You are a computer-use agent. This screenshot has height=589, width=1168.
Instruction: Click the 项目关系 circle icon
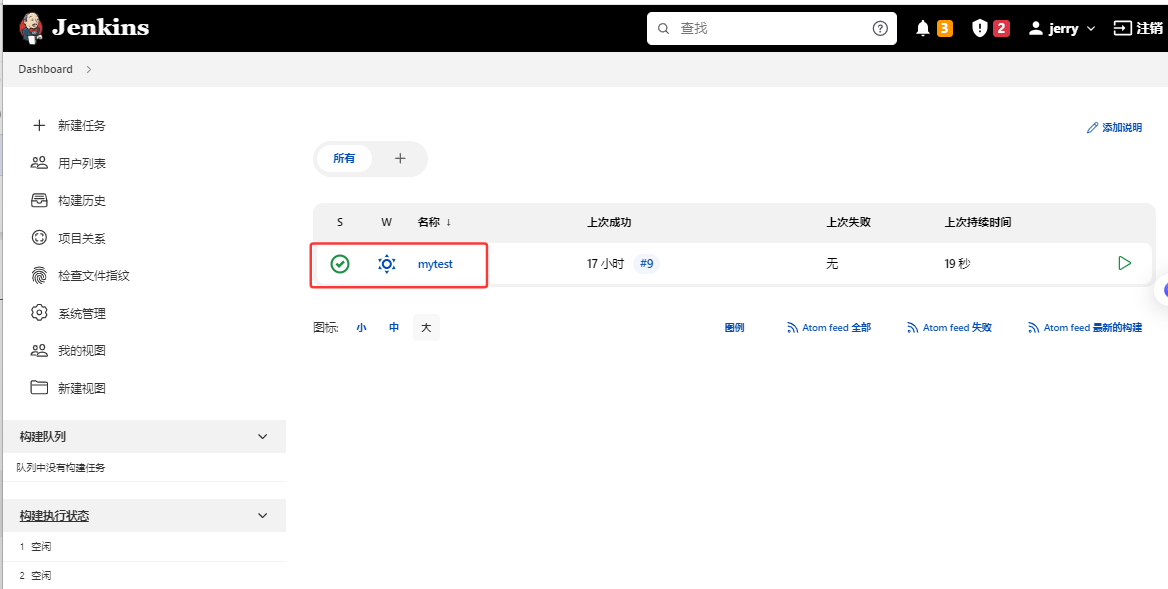[39, 238]
